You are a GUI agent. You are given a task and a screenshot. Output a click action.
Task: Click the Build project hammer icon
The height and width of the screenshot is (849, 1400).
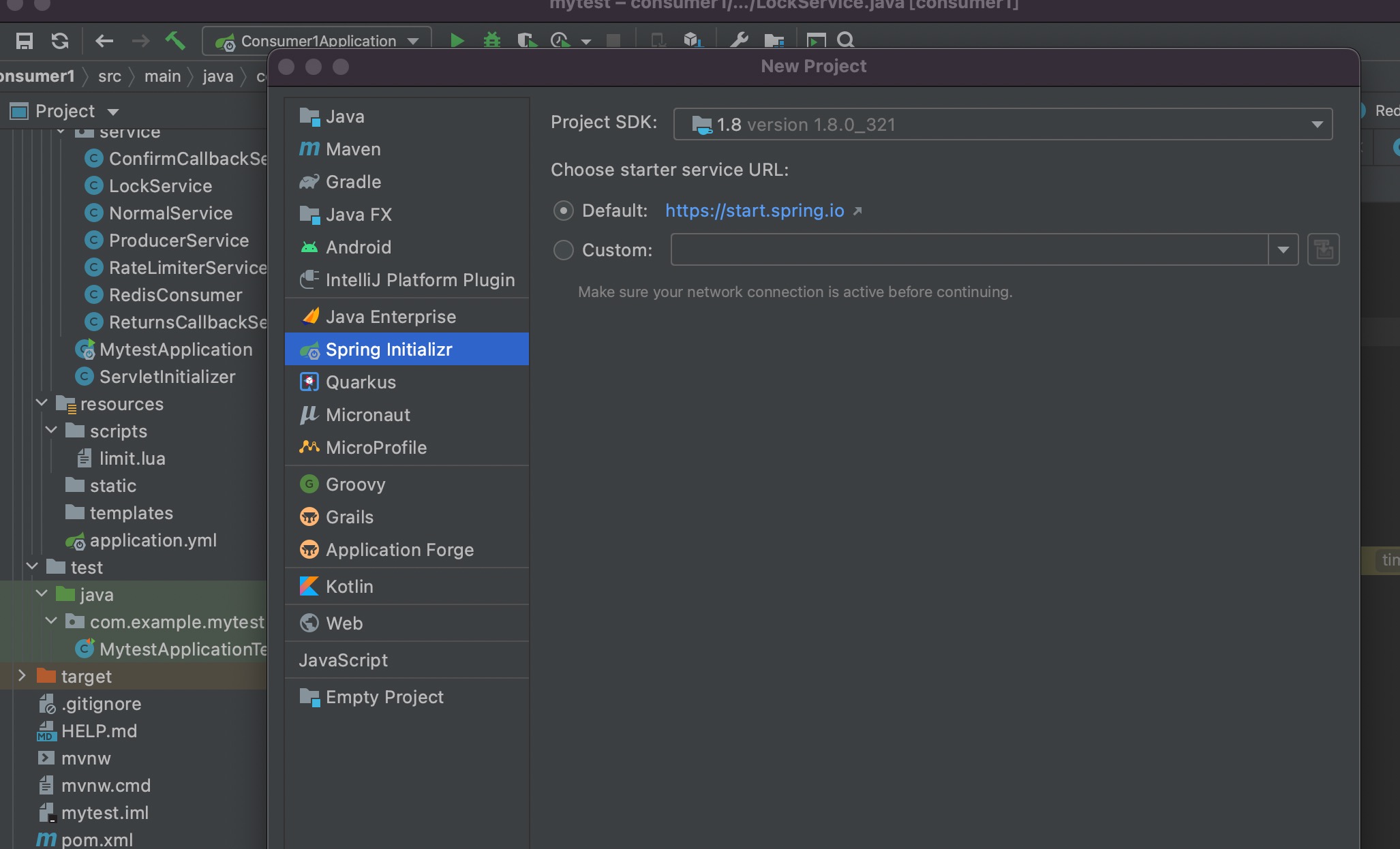(x=175, y=41)
